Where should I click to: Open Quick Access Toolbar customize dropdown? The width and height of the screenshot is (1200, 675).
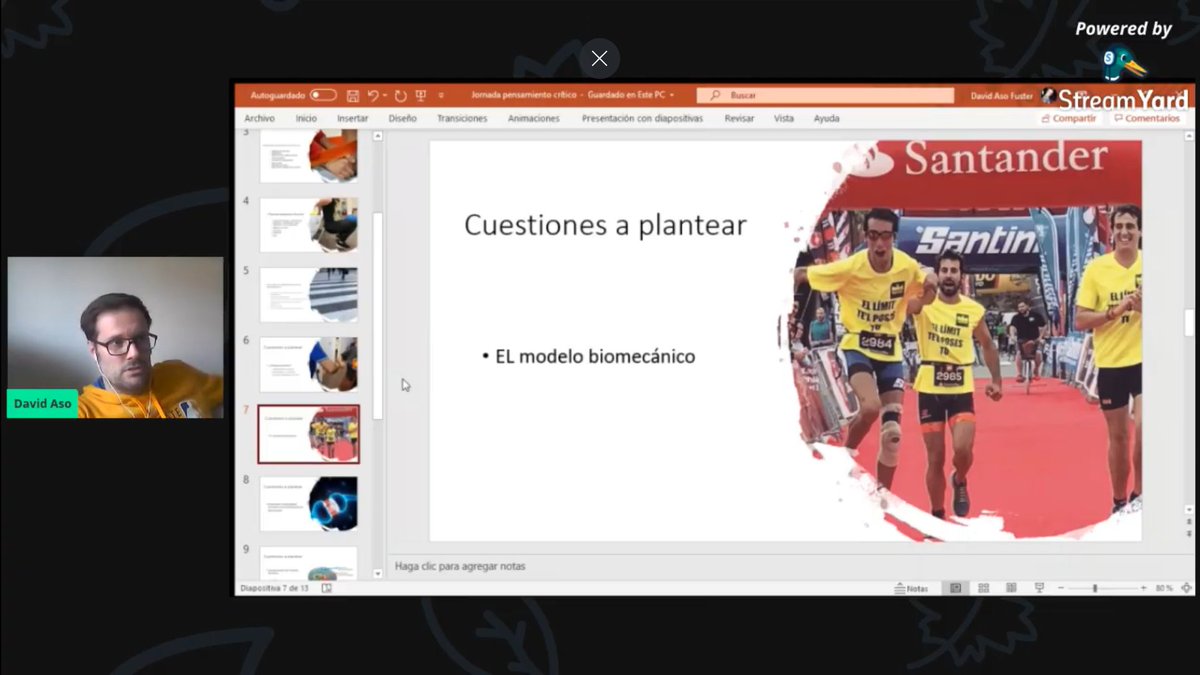click(x=440, y=96)
